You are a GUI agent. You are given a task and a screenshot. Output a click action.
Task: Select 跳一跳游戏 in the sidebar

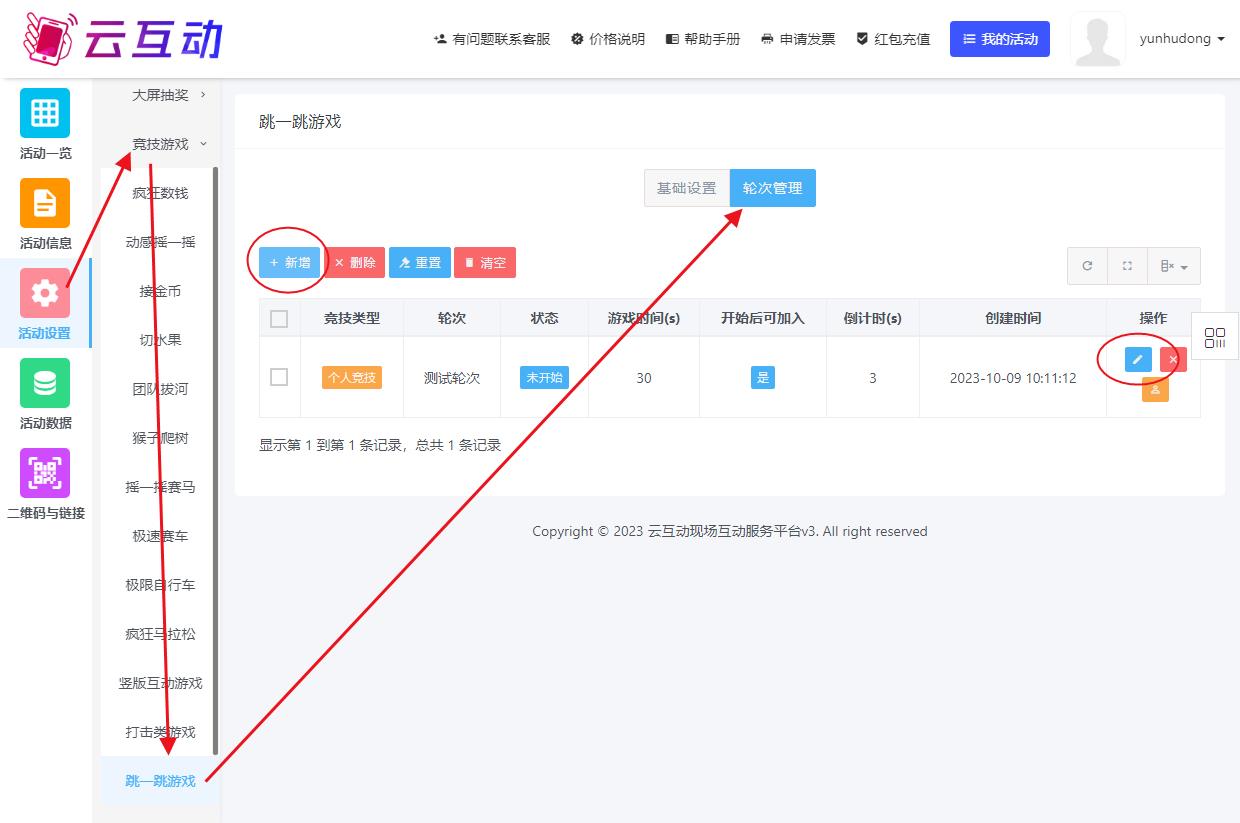[x=160, y=781]
